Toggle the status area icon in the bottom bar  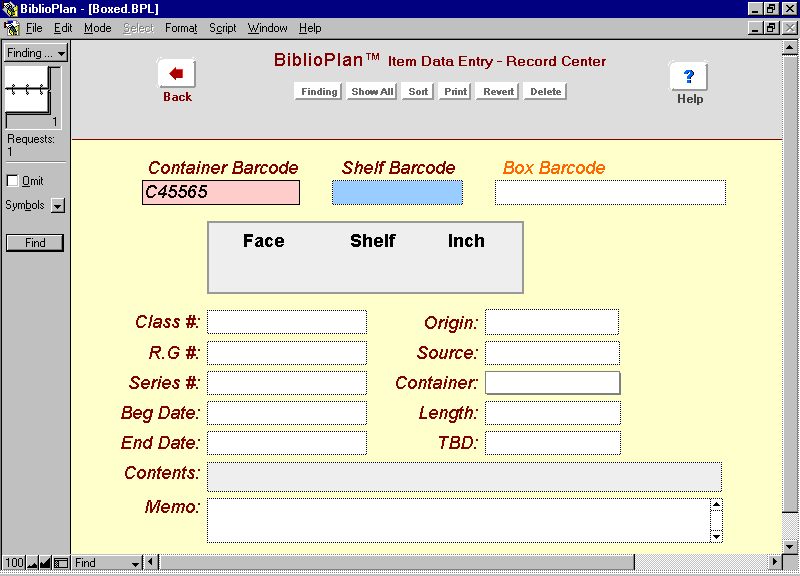click(61, 563)
